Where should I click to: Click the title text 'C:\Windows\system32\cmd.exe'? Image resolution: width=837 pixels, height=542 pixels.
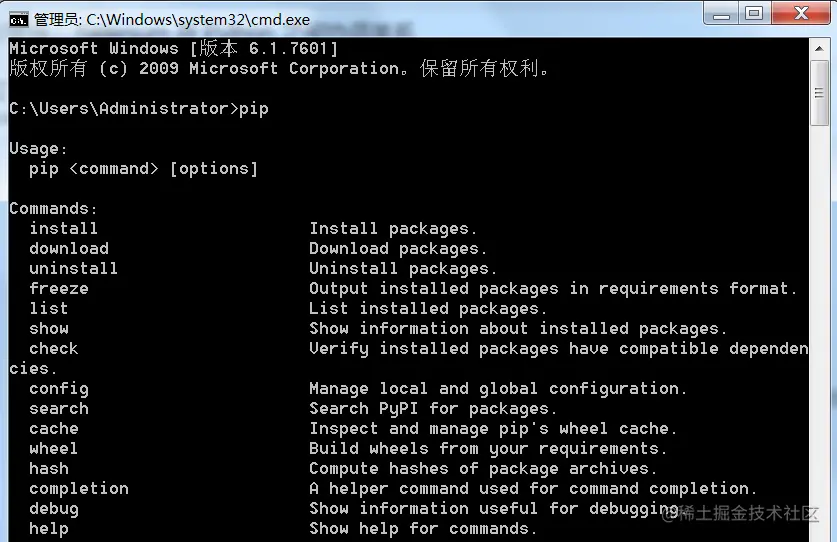point(198,20)
